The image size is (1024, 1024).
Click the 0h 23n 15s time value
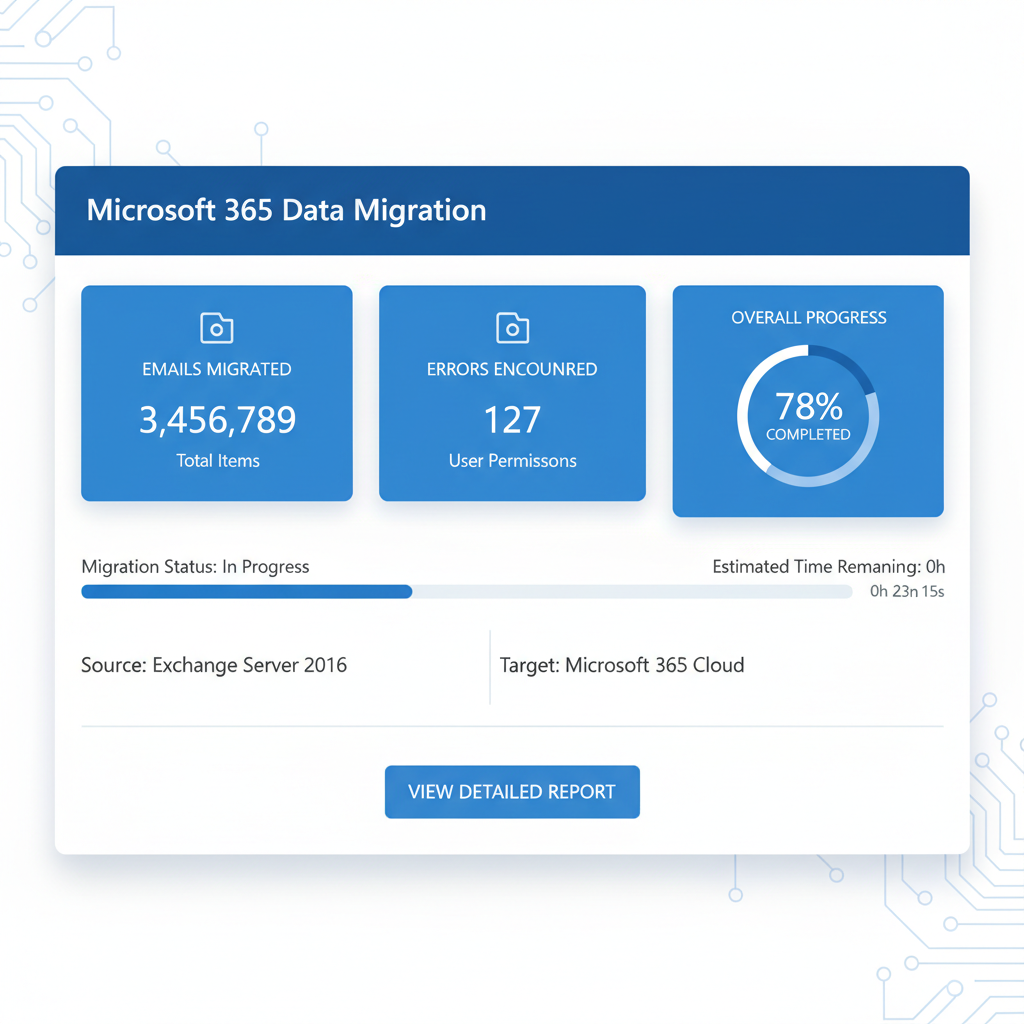click(x=907, y=591)
